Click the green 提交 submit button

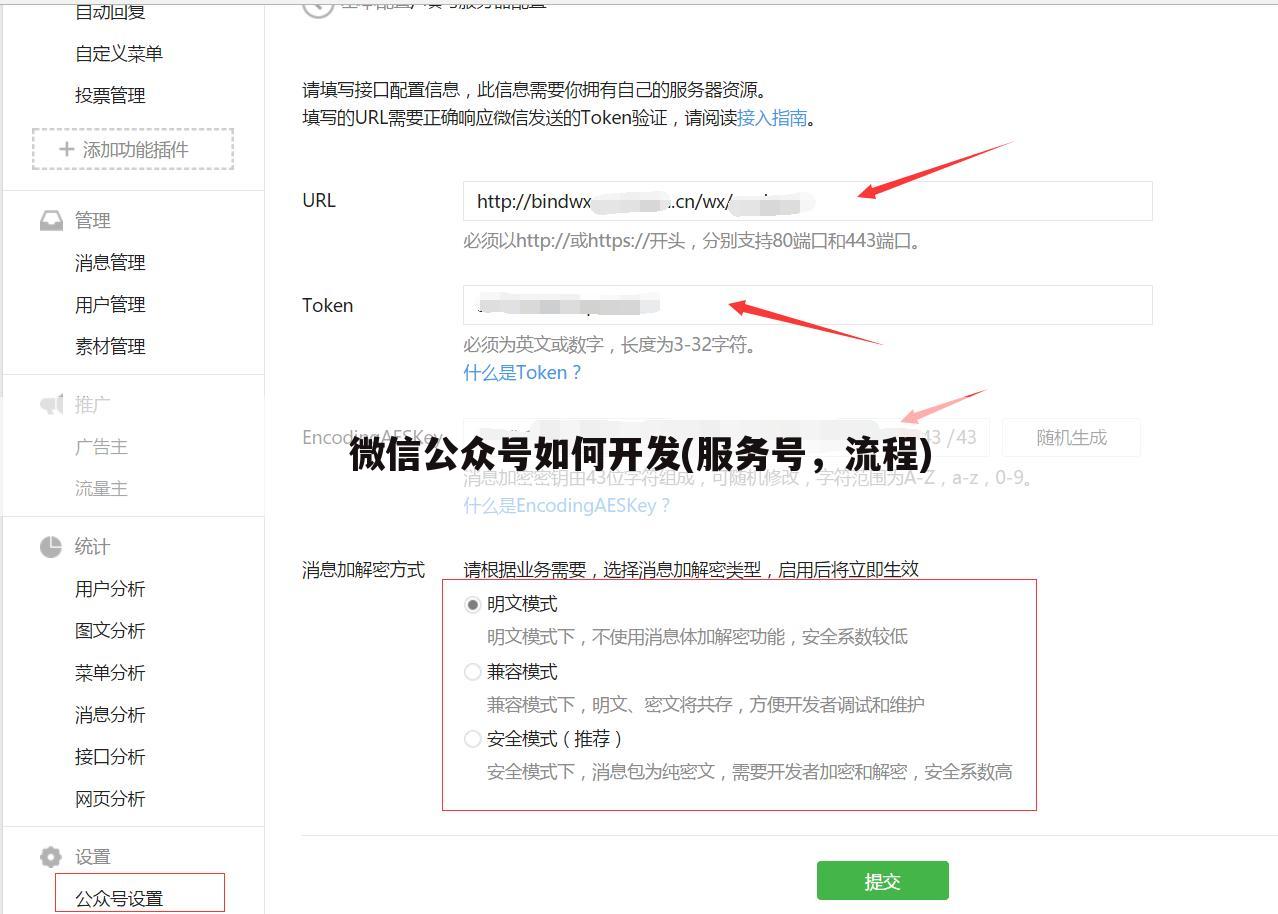(881, 880)
